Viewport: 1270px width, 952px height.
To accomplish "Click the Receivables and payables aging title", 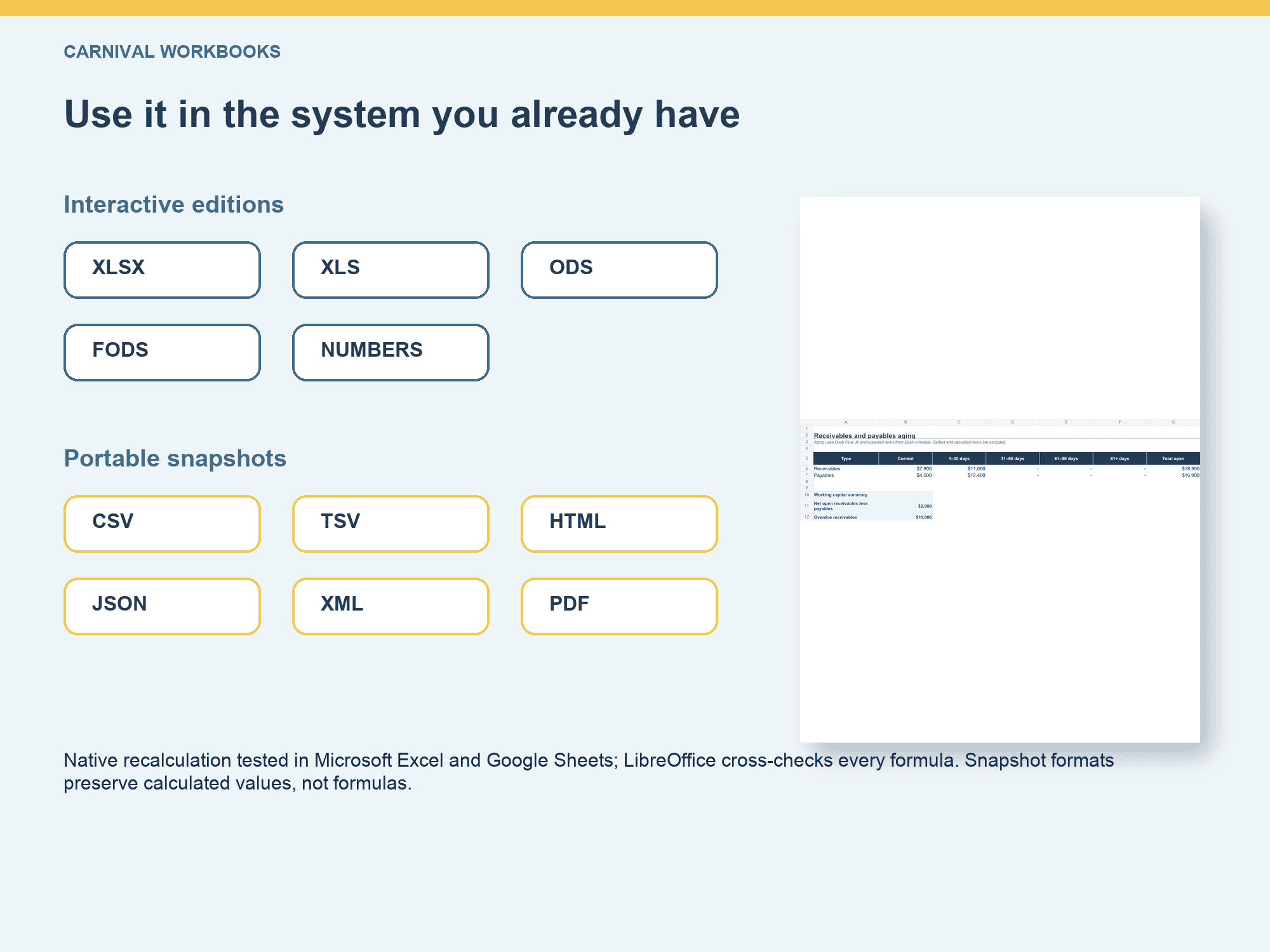I will pyautogui.click(x=864, y=436).
